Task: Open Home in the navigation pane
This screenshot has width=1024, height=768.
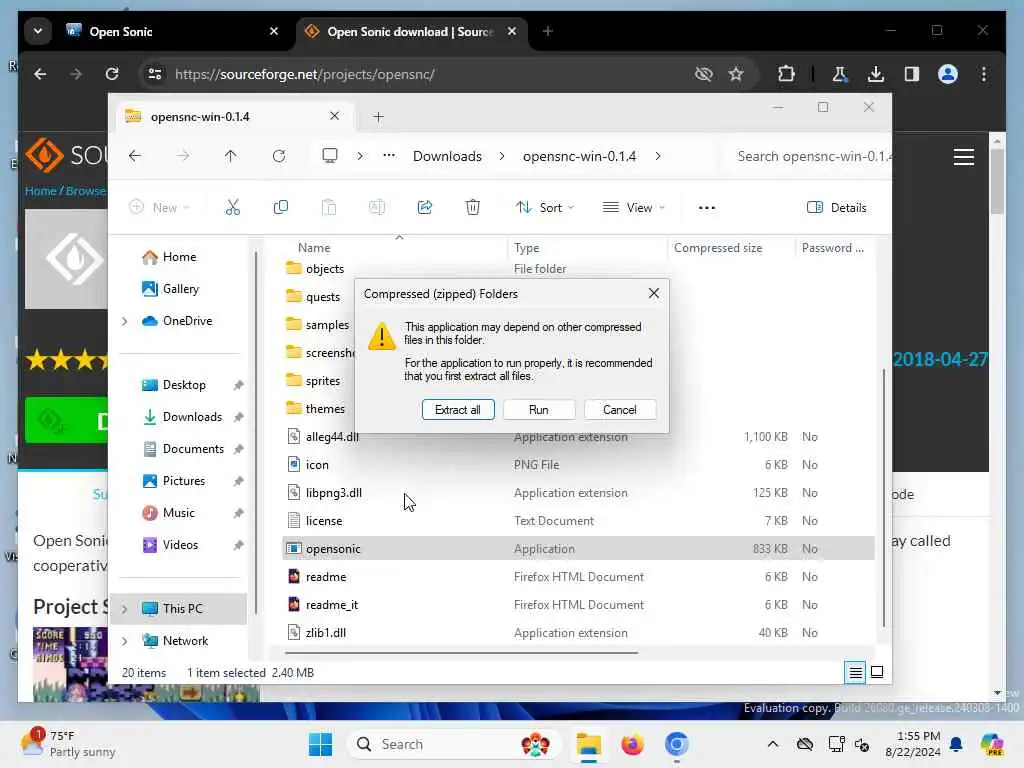Action: [169, 257]
